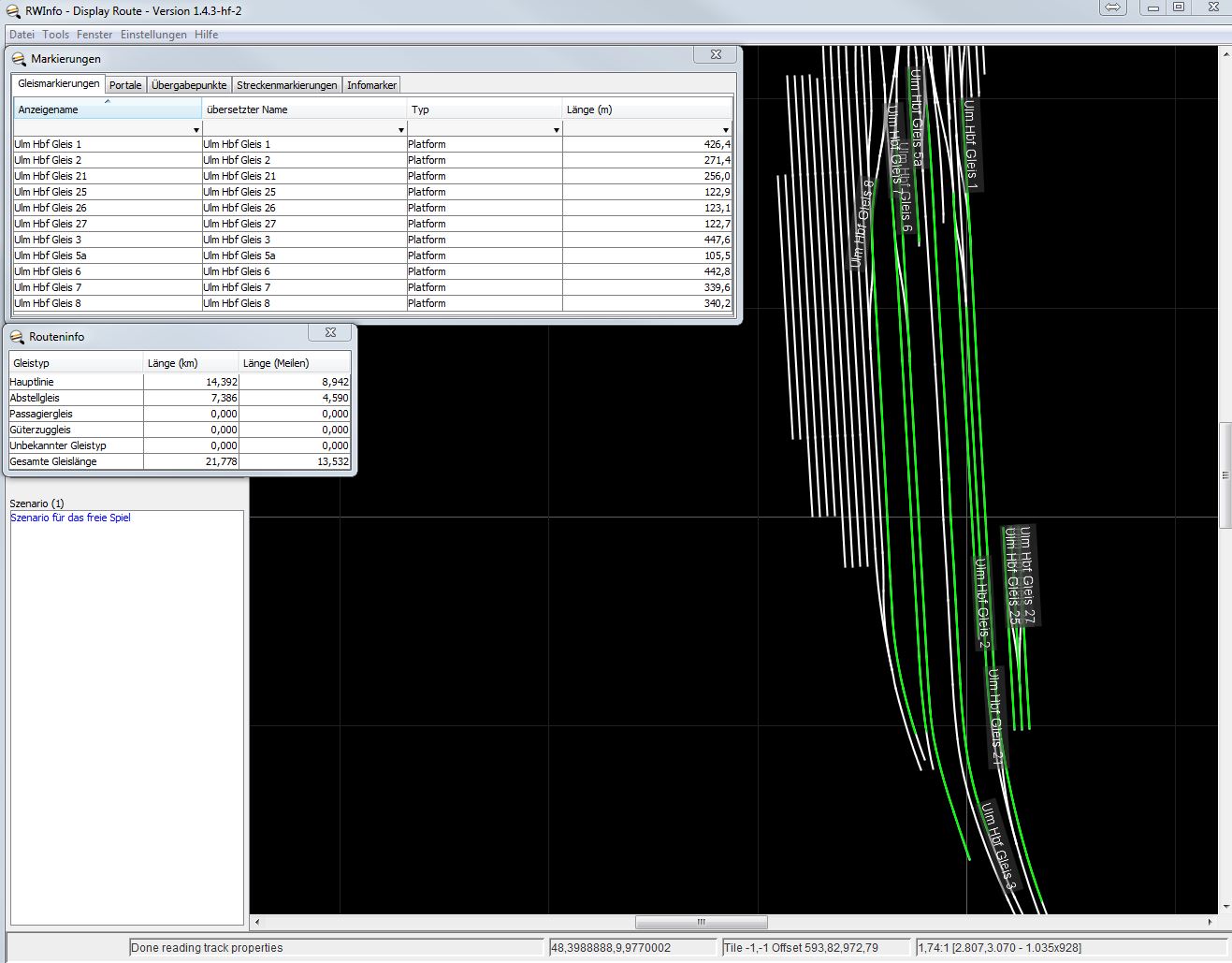The height and width of the screenshot is (963, 1232).
Task: Click the Markierungen panel magnifier icon
Action: tap(18, 59)
